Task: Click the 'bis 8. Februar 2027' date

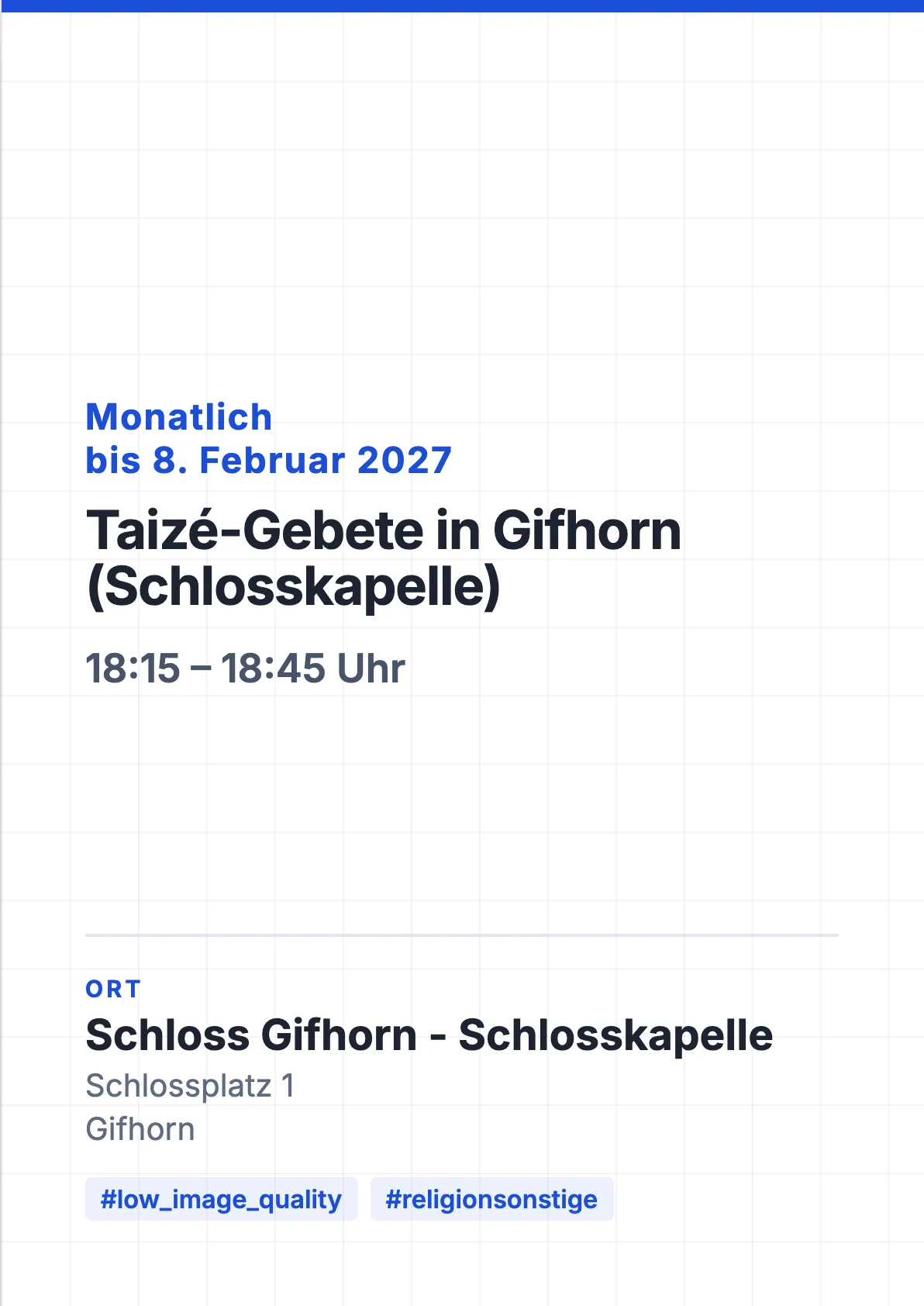Action: point(268,461)
